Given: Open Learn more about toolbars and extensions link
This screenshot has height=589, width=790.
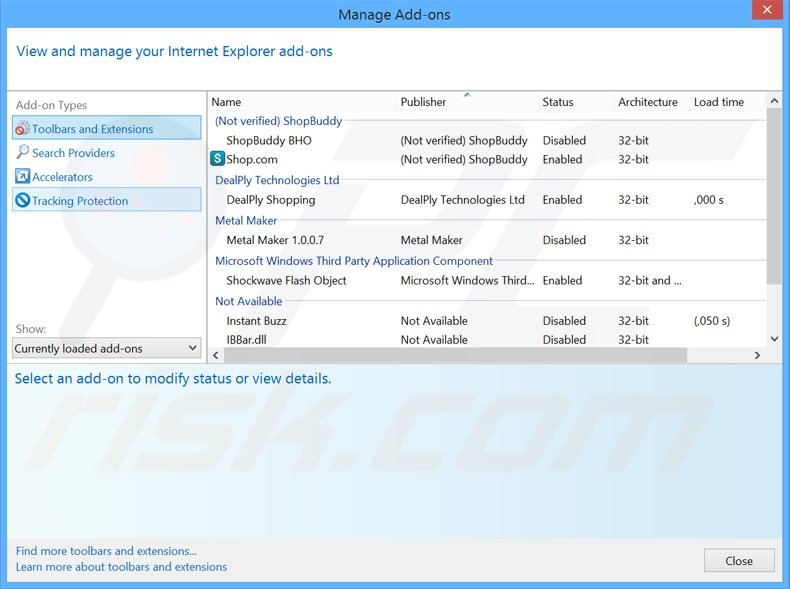Looking at the screenshot, I should pos(121,567).
